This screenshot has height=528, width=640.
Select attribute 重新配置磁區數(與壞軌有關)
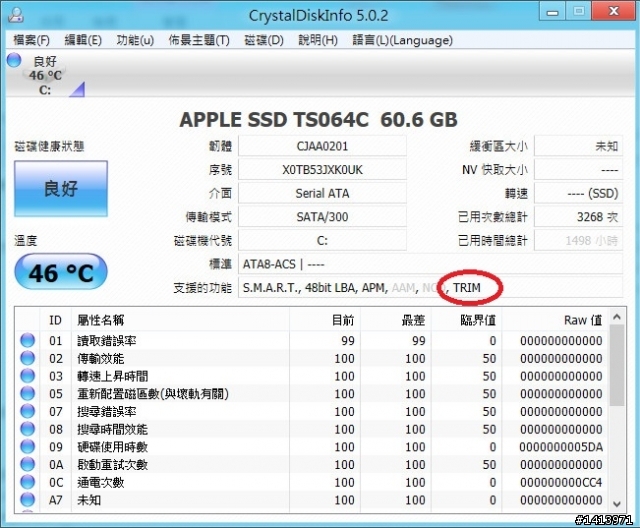(153, 394)
